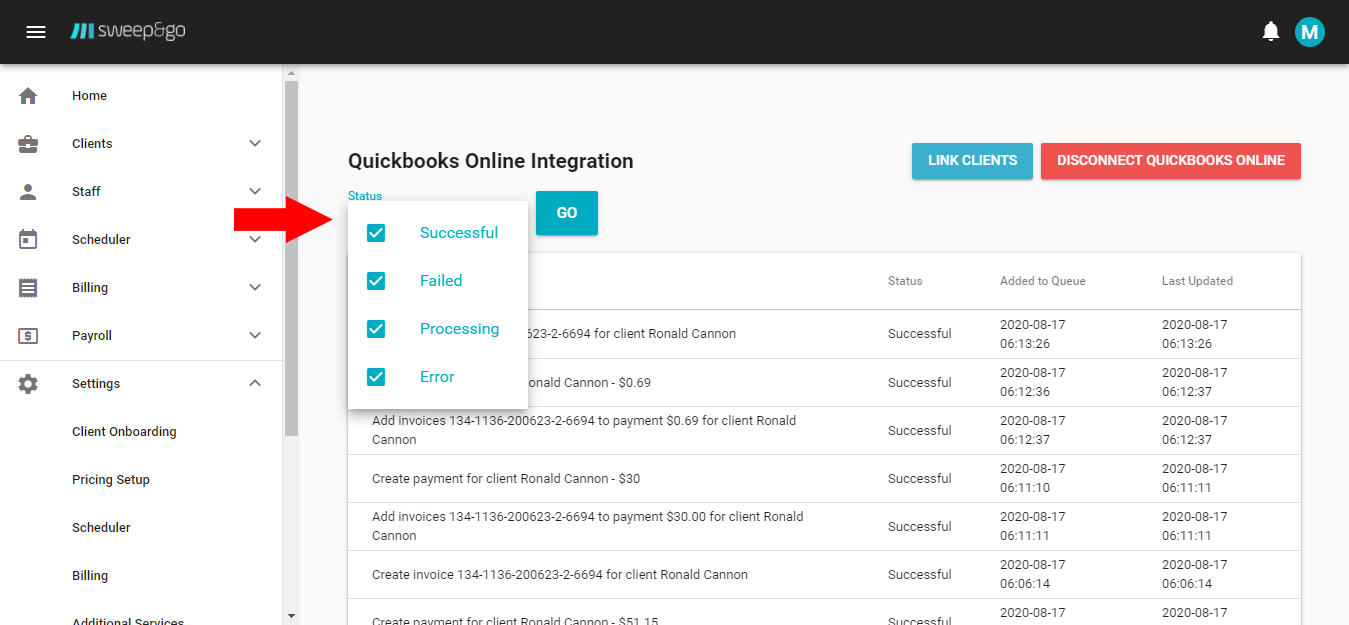The image size is (1349, 625).
Task: Uncheck the Processing checkbox
Action: [x=375, y=328]
